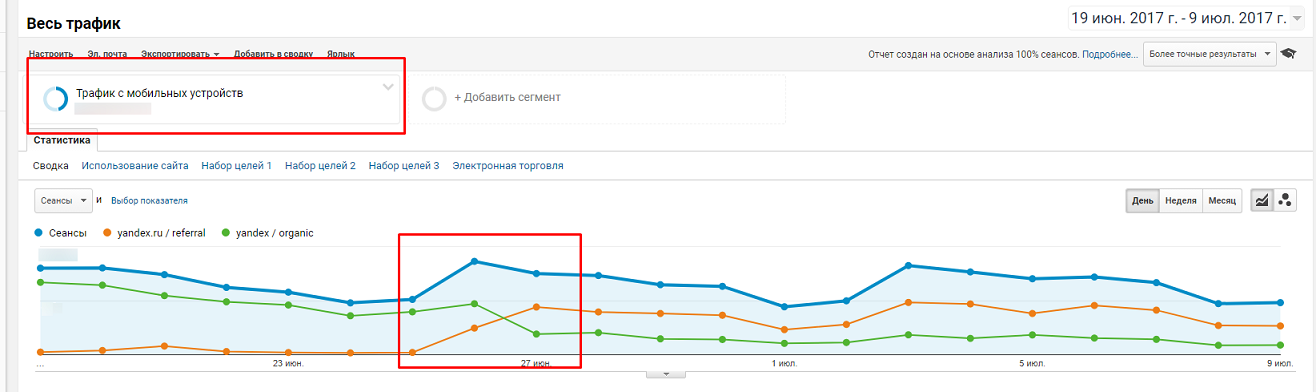Viewport: 1316px width, 392px height.
Task: Open the date range picker arrow
Action: pos(1297,19)
